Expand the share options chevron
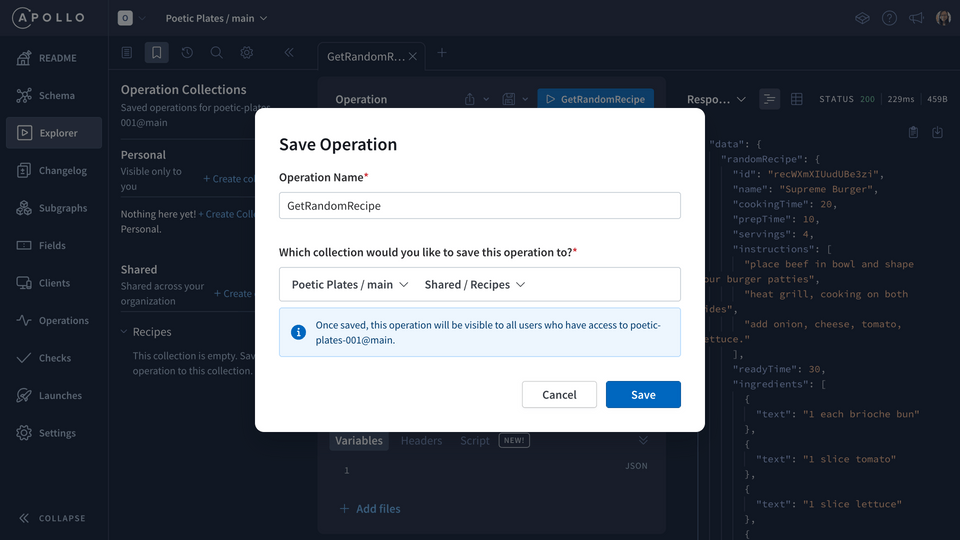The height and width of the screenshot is (540, 960). click(x=486, y=99)
